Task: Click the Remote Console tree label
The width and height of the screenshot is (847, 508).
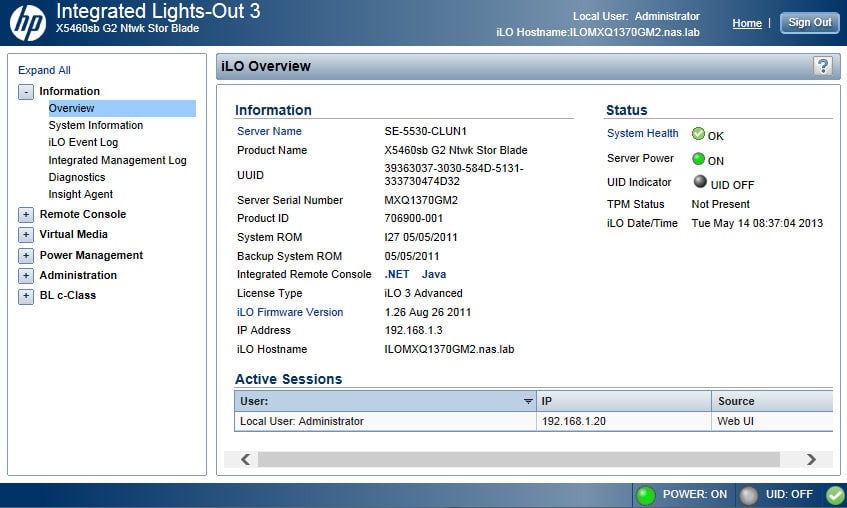Action: pos(83,215)
